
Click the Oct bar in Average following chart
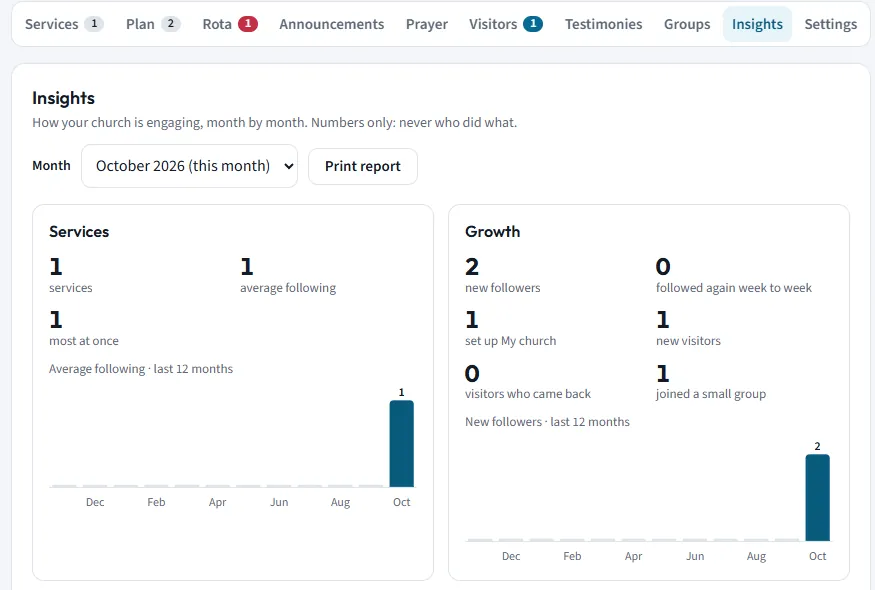point(401,444)
